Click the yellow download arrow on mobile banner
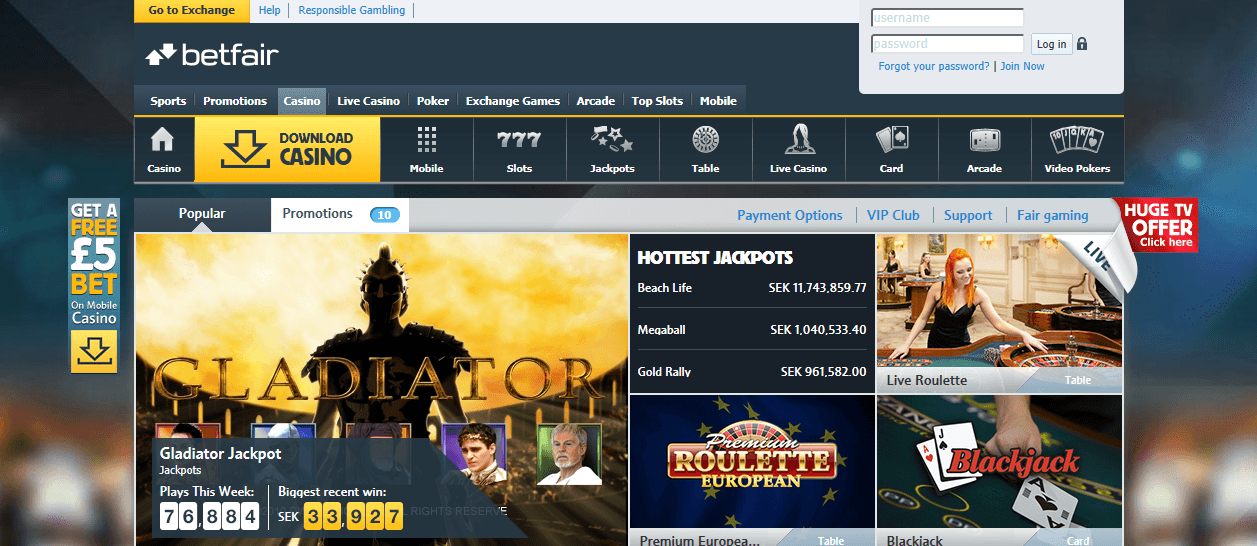 coord(93,351)
